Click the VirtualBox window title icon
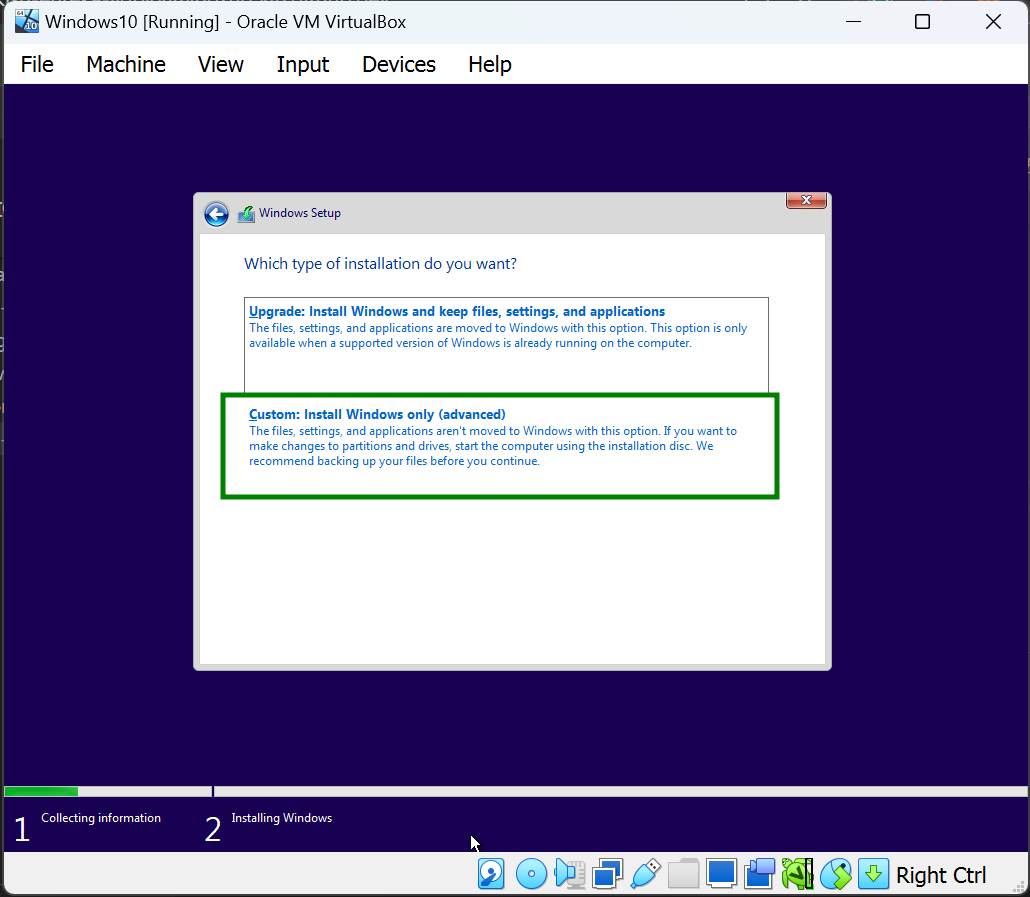The width and height of the screenshot is (1030, 897). (26, 22)
